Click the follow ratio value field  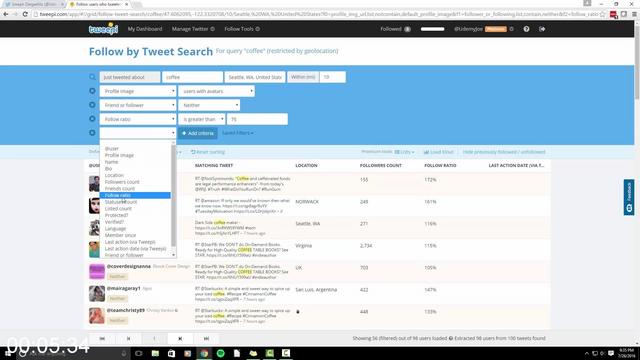point(257,119)
